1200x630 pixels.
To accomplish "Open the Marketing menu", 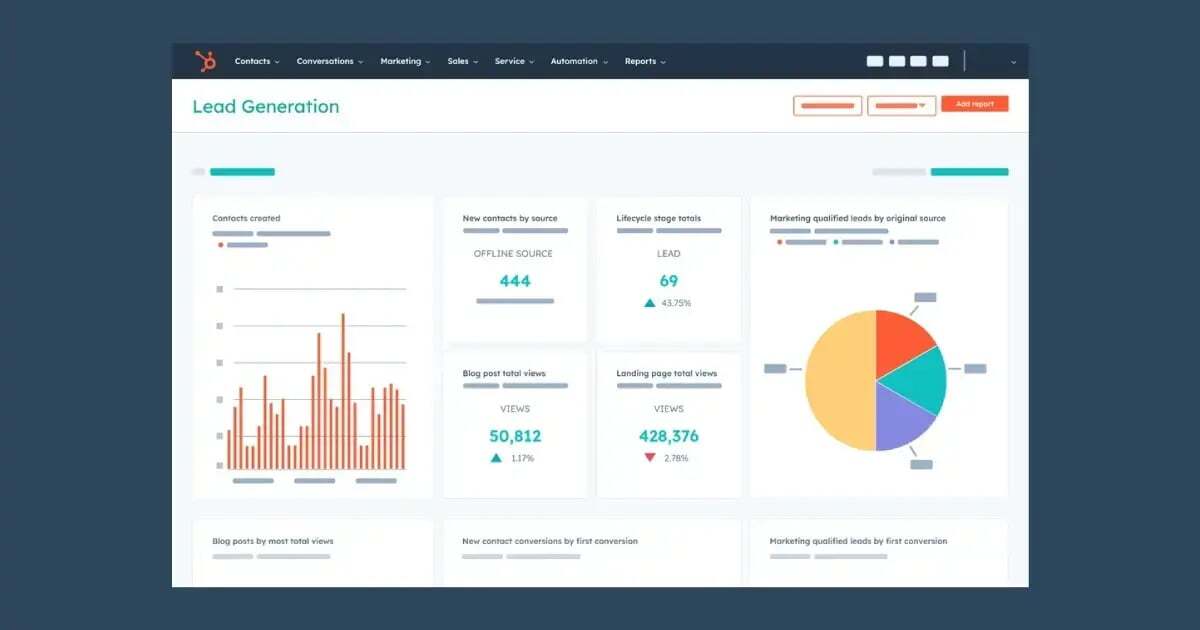I will tap(404, 61).
